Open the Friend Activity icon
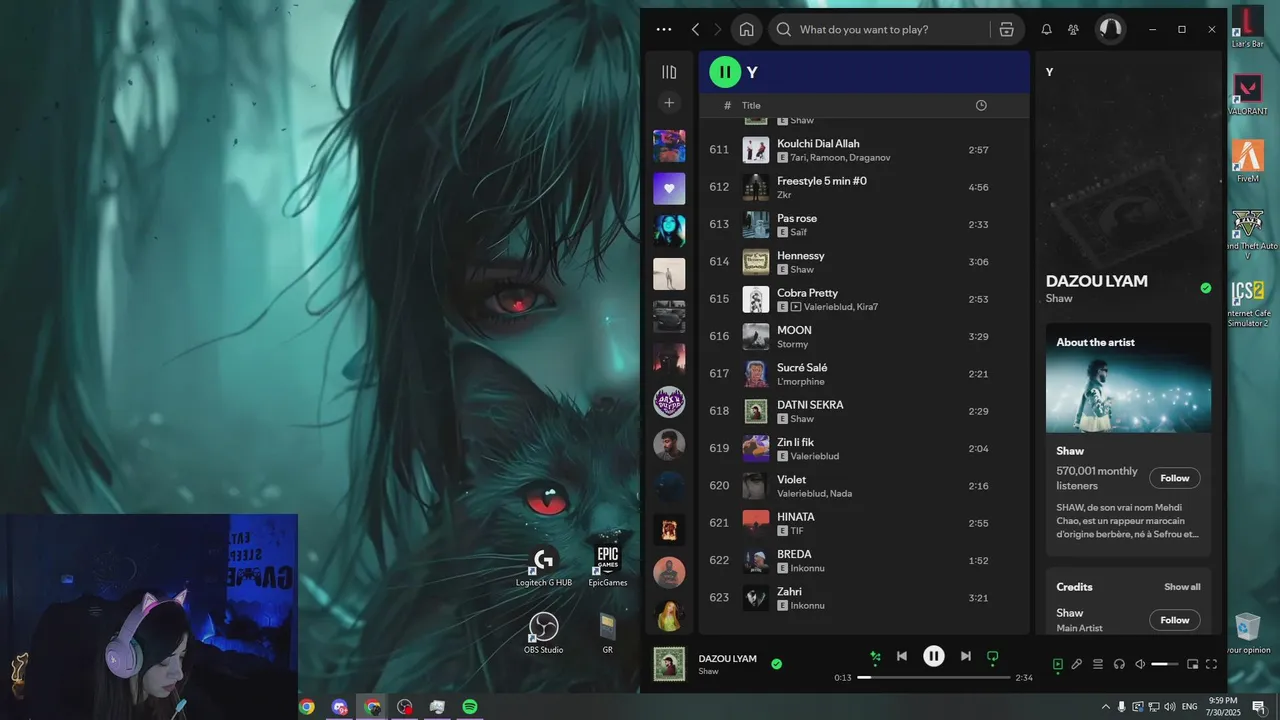The image size is (1280, 720). pos(1073,30)
